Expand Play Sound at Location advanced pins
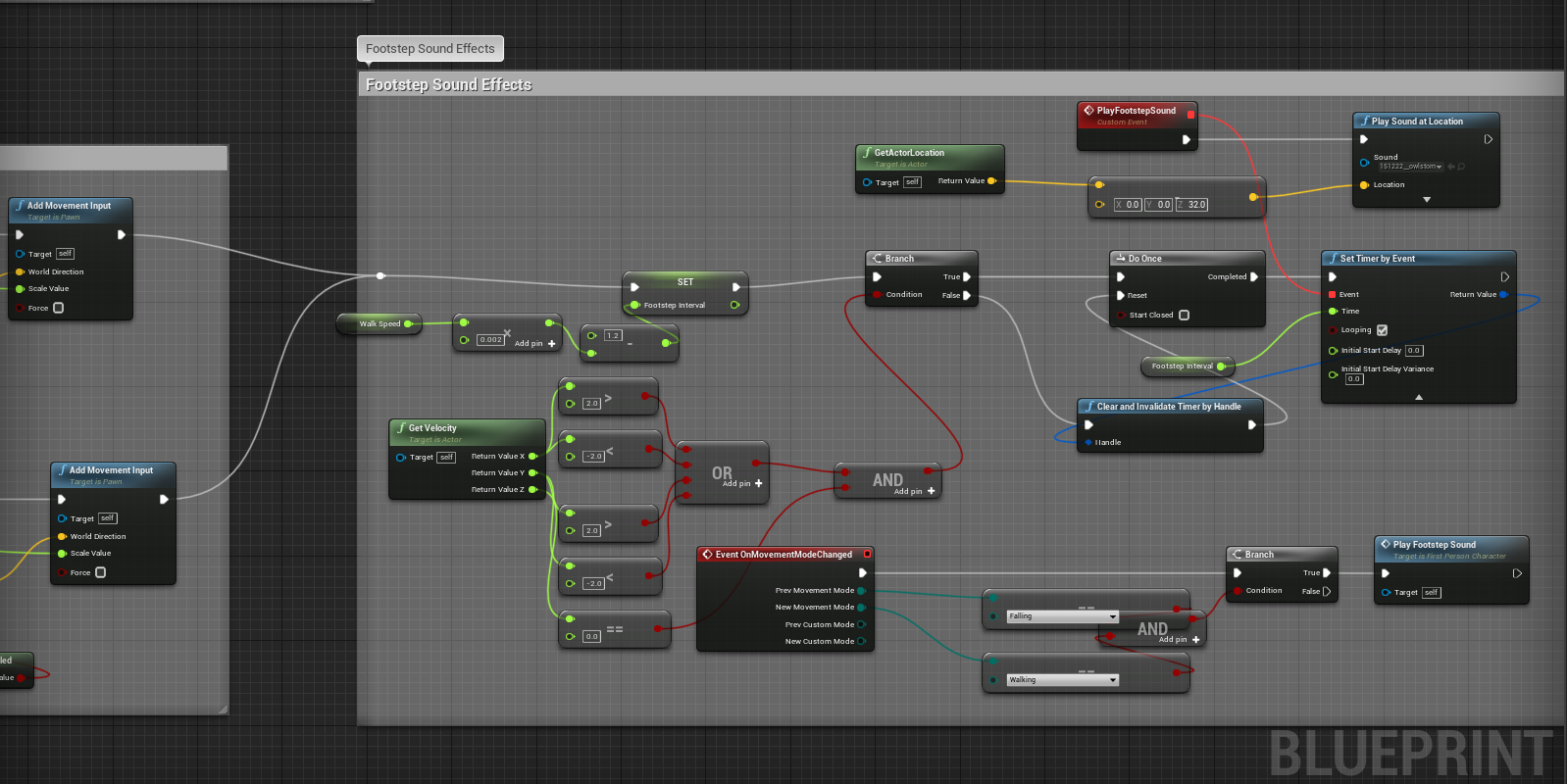 pyautogui.click(x=1426, y=200)
